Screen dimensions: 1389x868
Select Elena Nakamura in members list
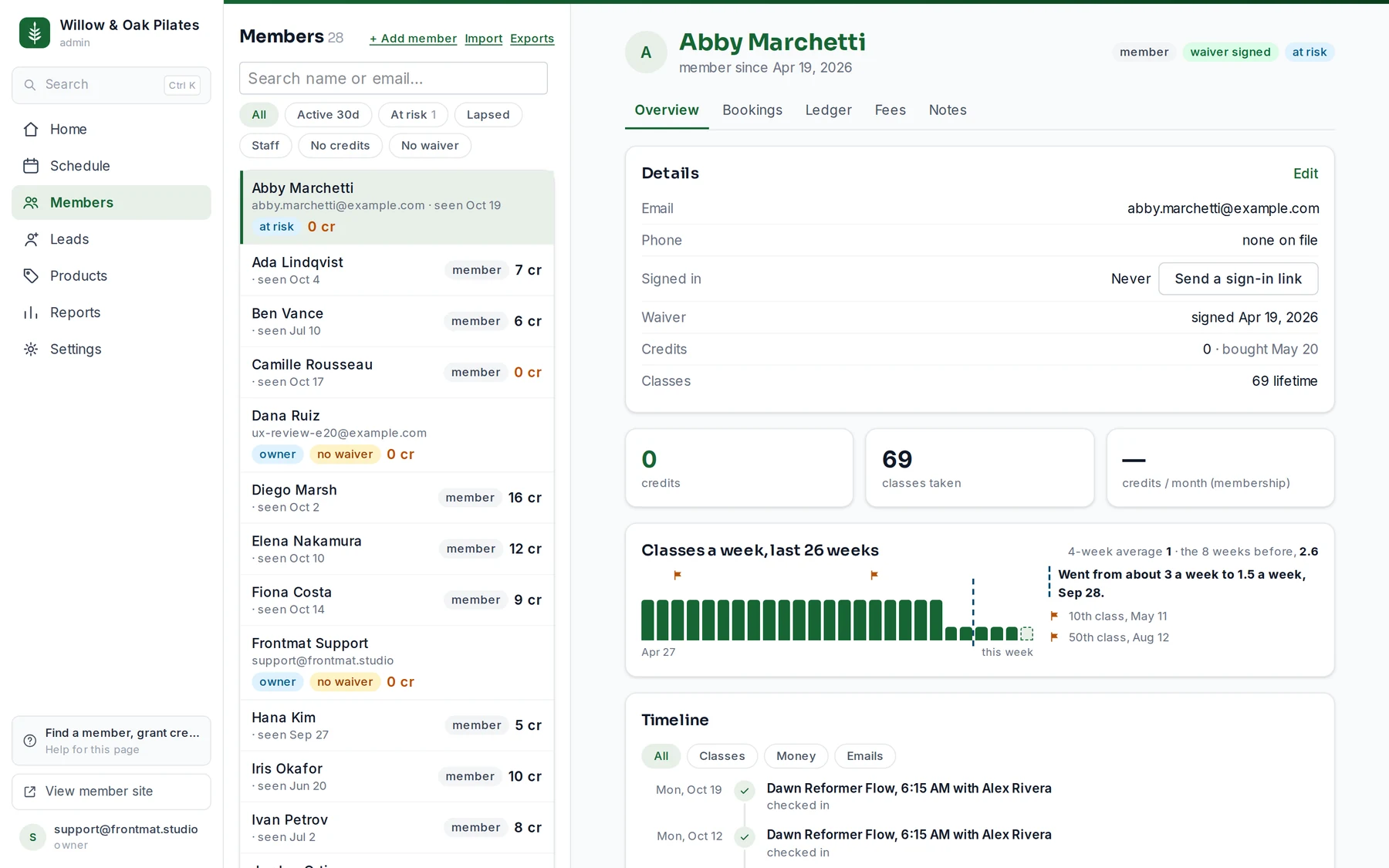click(397, 549)
